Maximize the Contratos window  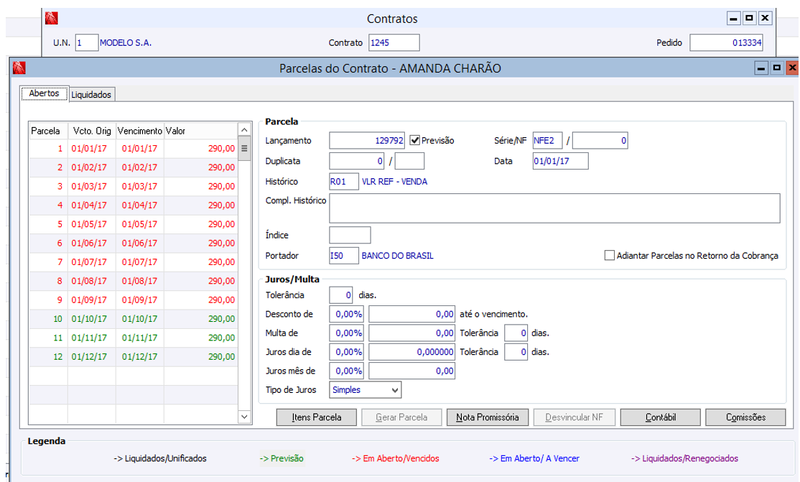(749, 18)
